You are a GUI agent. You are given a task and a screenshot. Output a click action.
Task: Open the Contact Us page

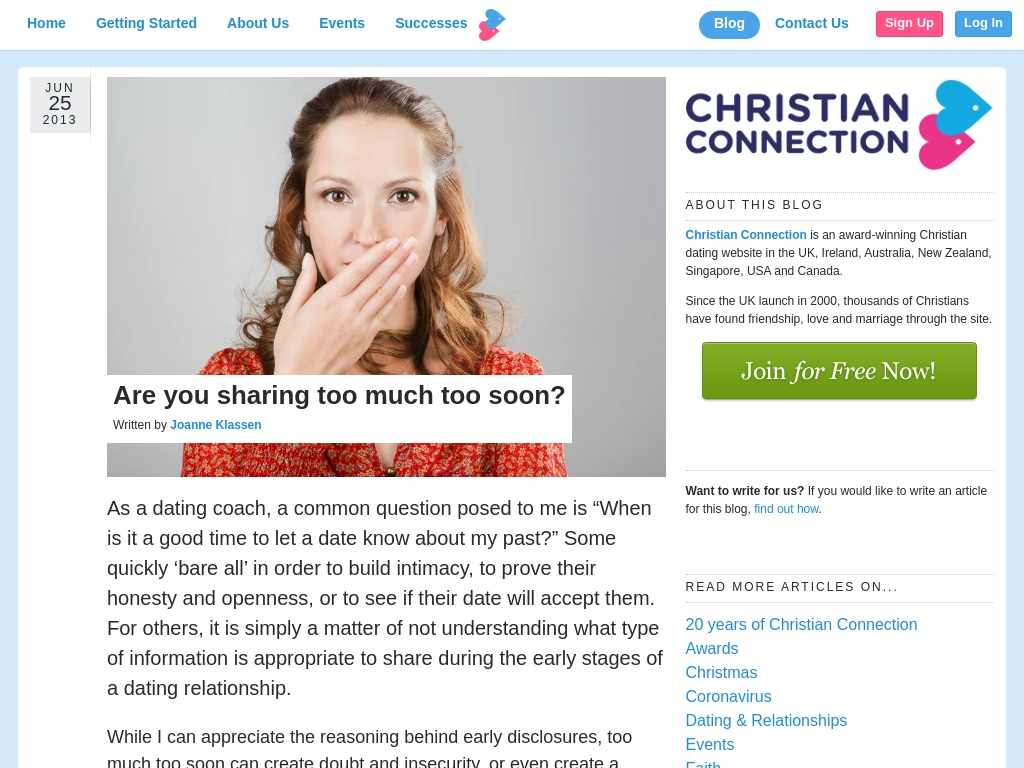(812, 24)
